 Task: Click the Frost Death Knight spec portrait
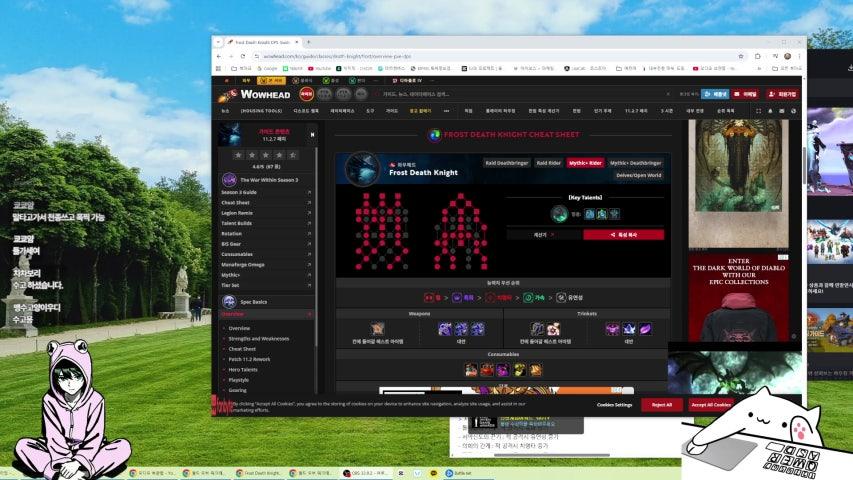(x=362, y=169)
